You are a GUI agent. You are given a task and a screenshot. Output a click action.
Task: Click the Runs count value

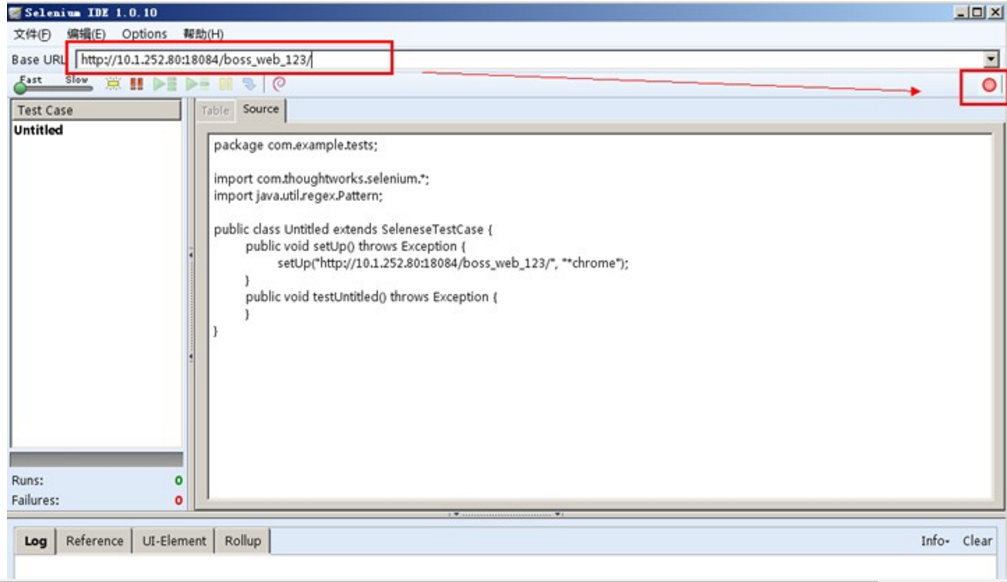pyautogui.click(x=179, y=481)
